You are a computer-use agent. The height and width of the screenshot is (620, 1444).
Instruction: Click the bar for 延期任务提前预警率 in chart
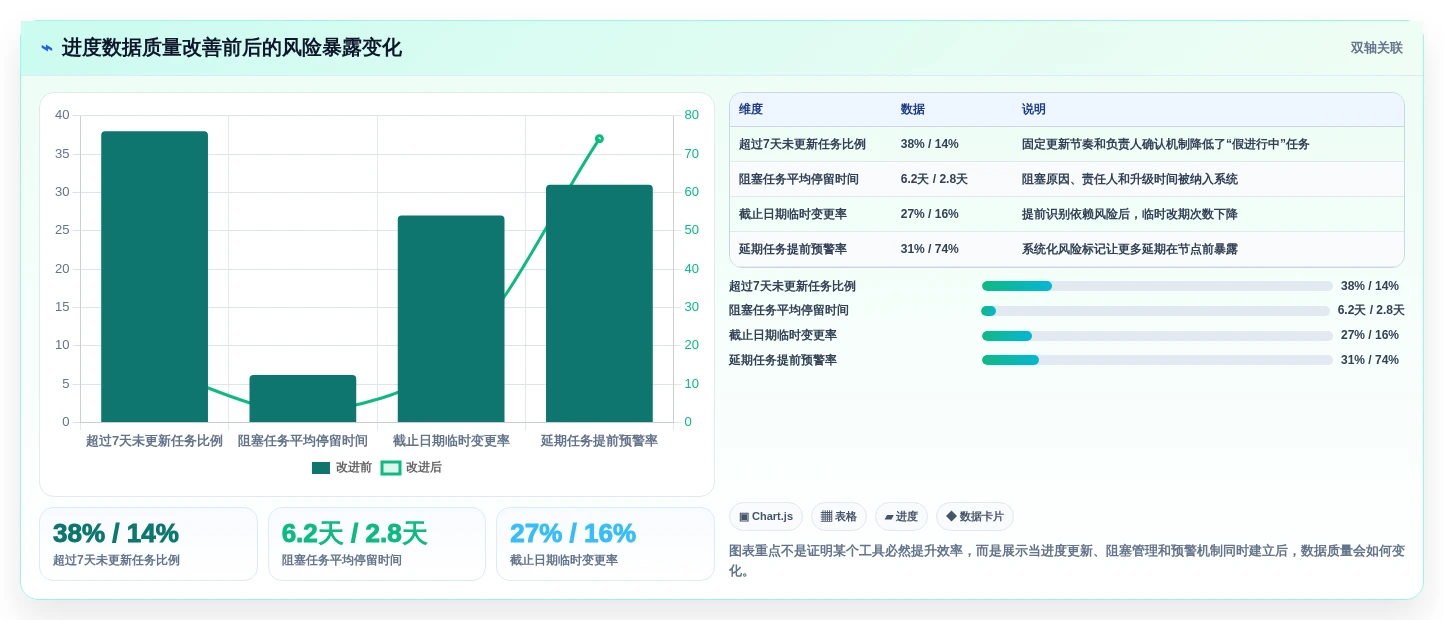pos(599,304)
